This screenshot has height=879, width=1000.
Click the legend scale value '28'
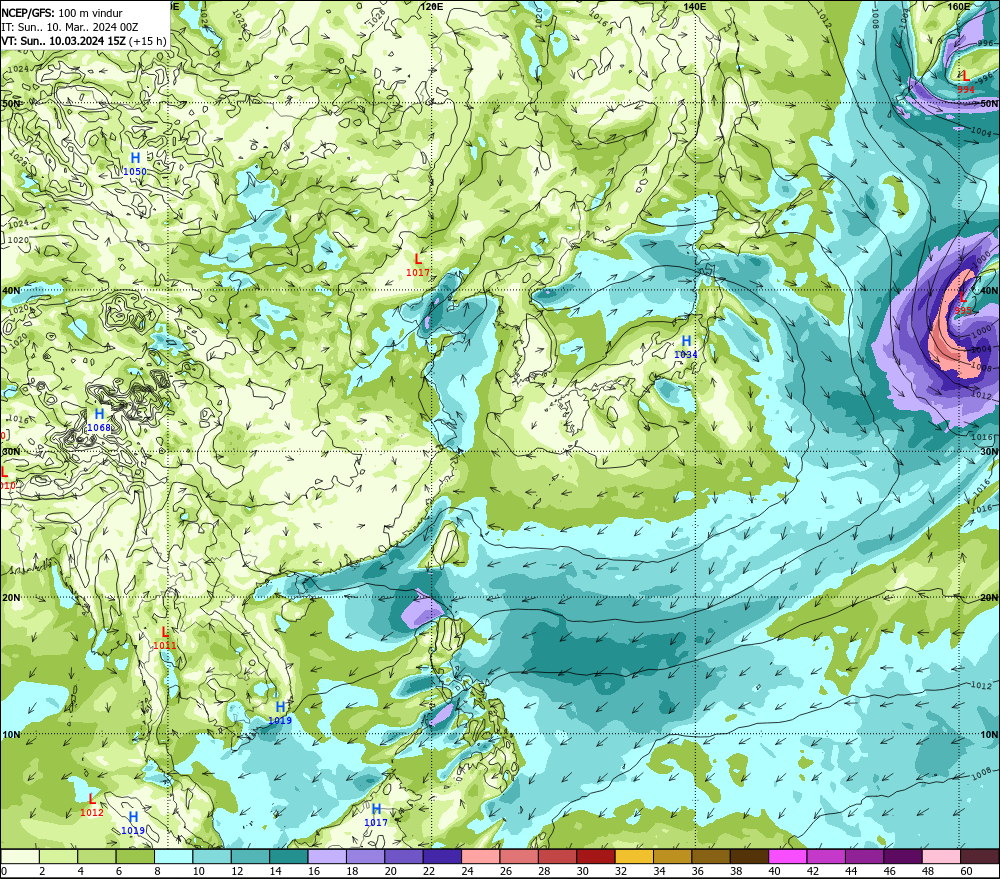[544, 871]
